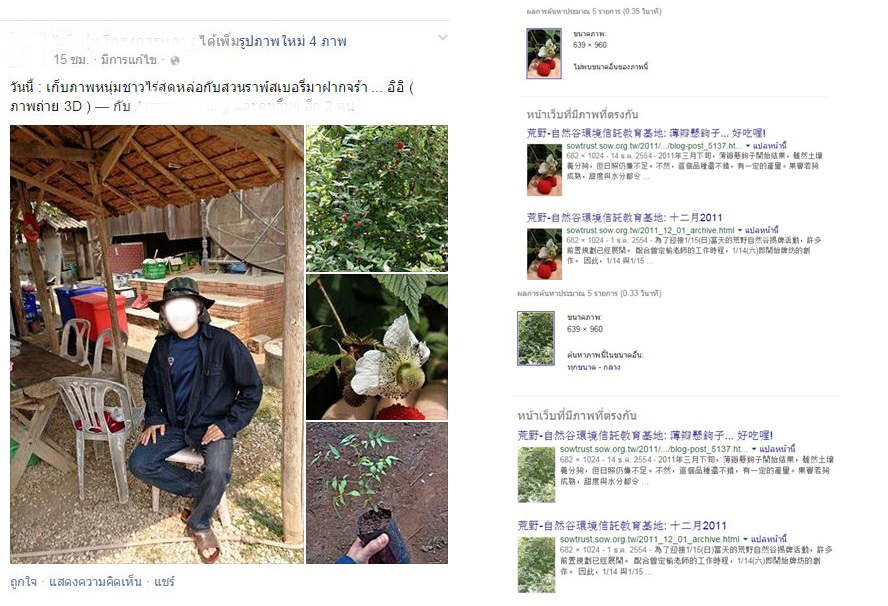
Task: Click แปลหน้านี้ on first search result
Action: coord(770,146)
